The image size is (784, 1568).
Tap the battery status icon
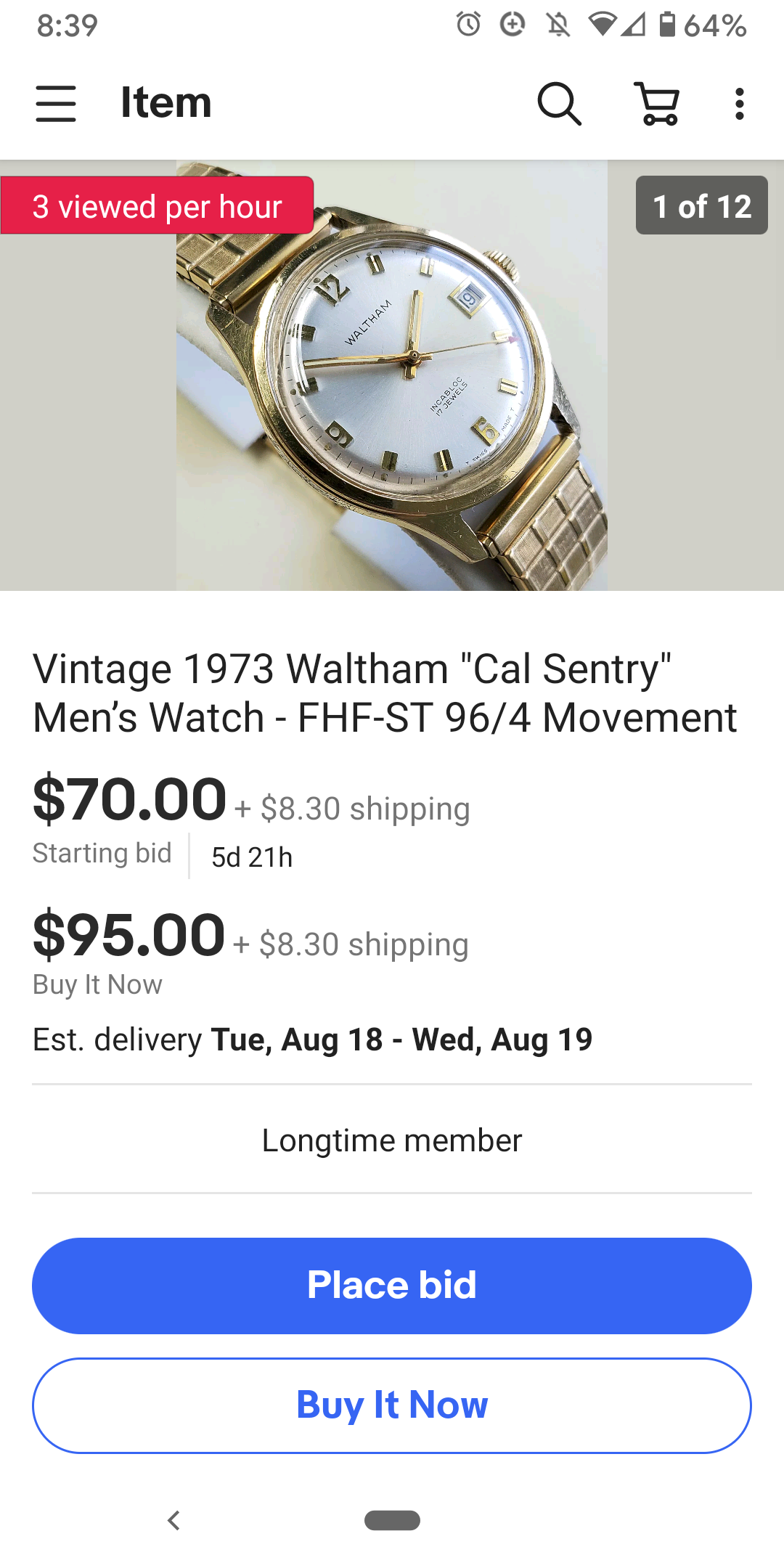(x=667, y=25)
